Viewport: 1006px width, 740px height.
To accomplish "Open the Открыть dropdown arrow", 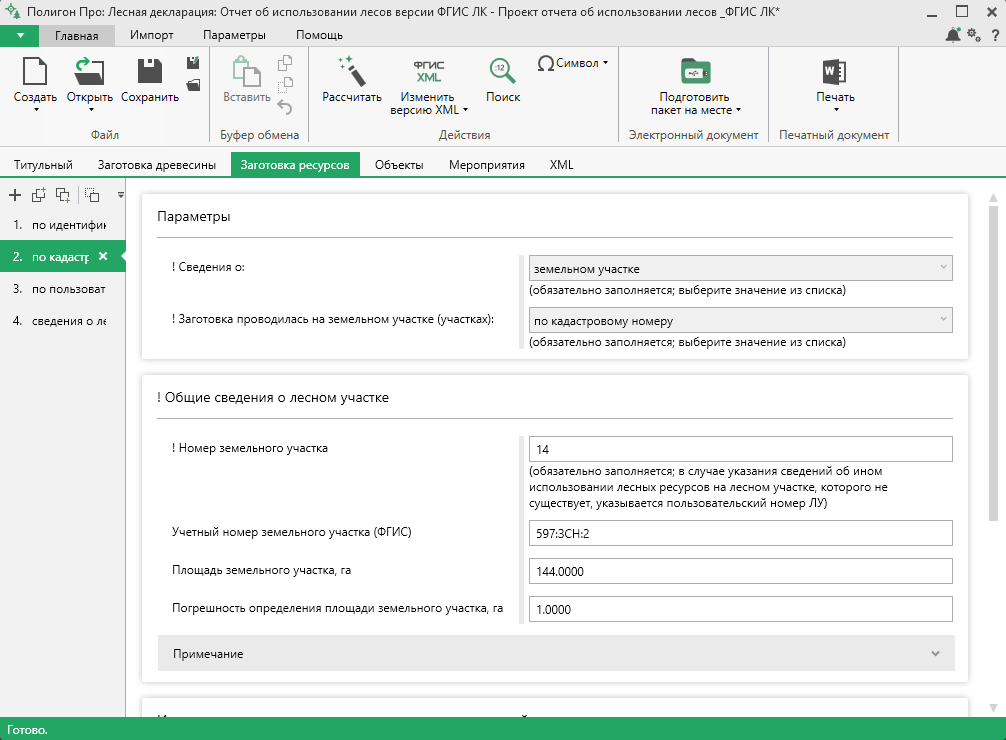I will (91, 110).
